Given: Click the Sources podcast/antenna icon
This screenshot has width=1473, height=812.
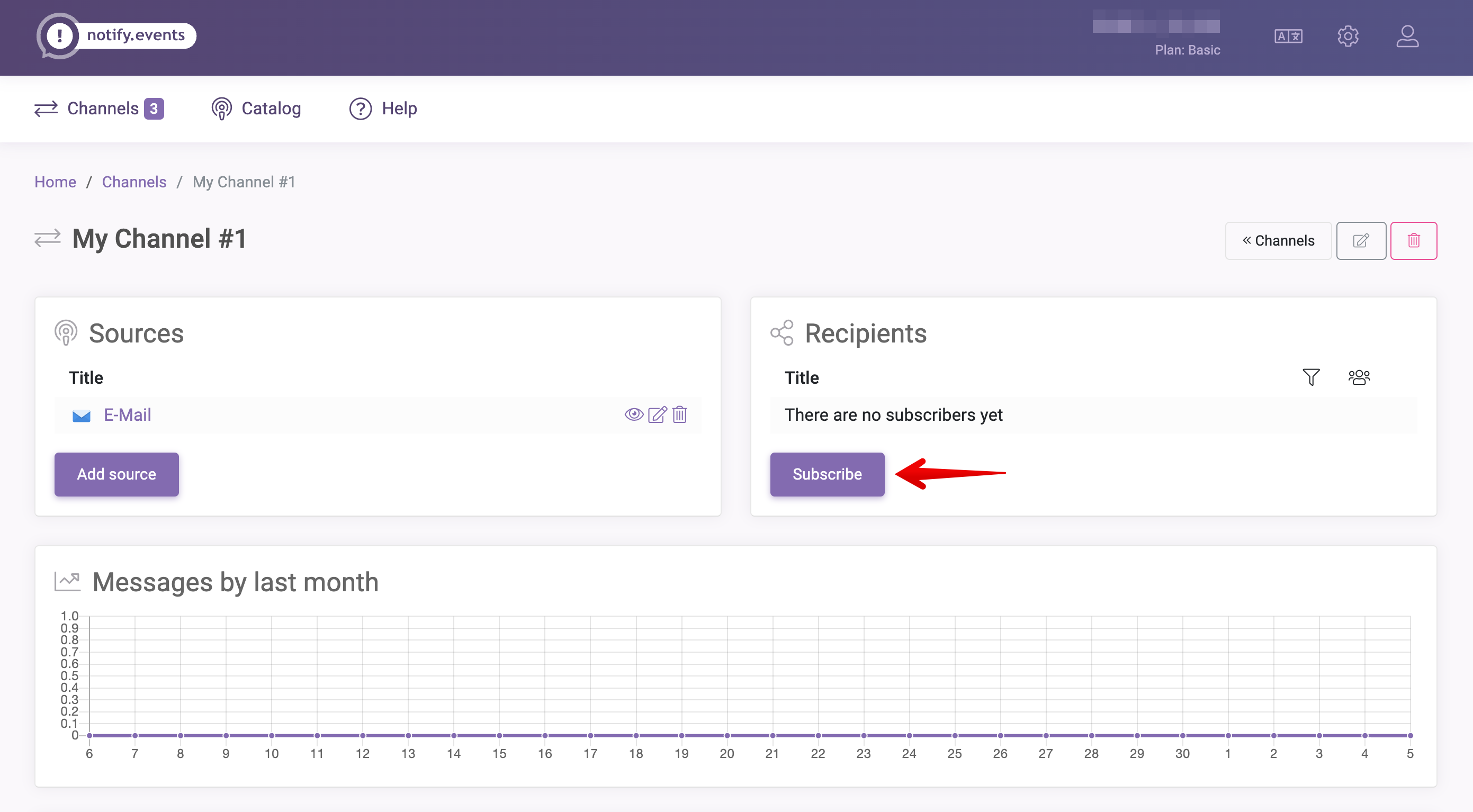Looking at the screenshot, I should tap(67, 333).
